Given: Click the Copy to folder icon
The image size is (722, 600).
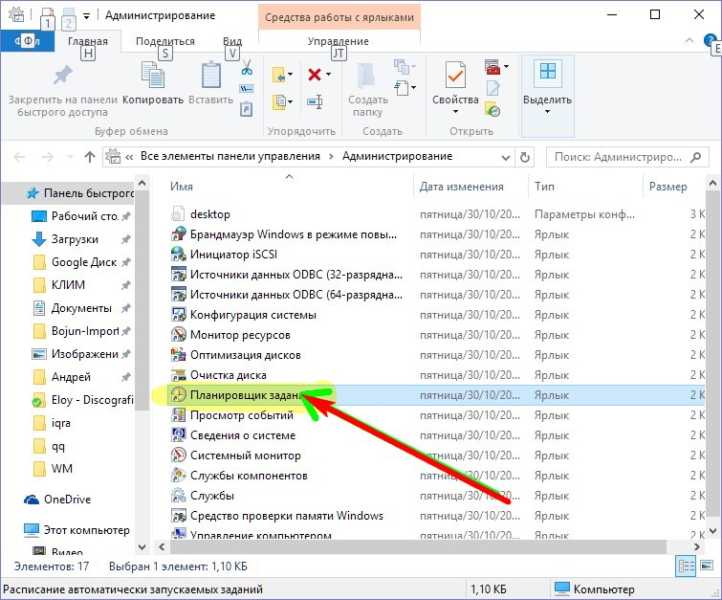Looking at the screenshot, I should pyautogui.click(x=279, y=102).
